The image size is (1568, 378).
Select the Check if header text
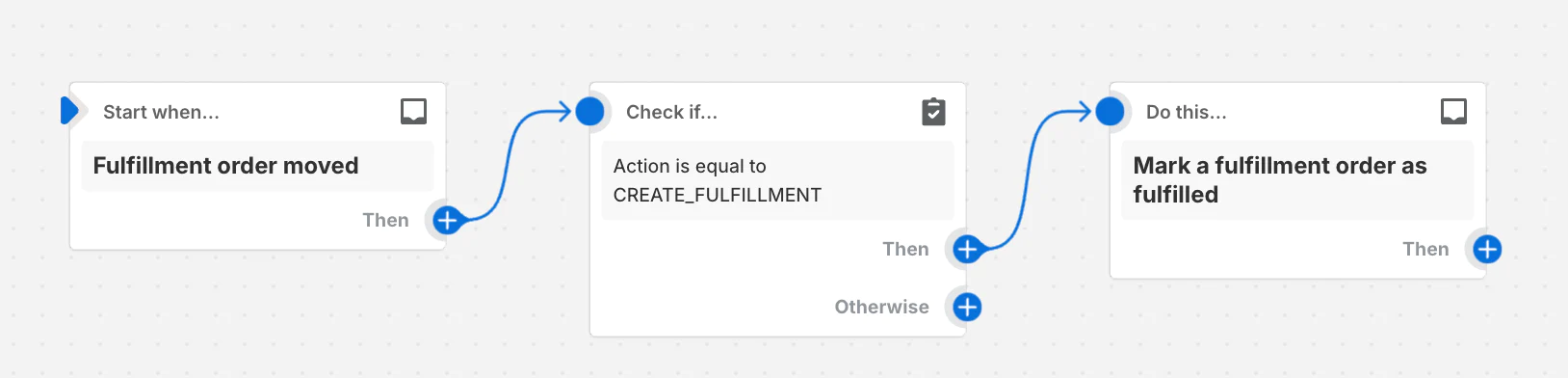(x=671, y=112)
